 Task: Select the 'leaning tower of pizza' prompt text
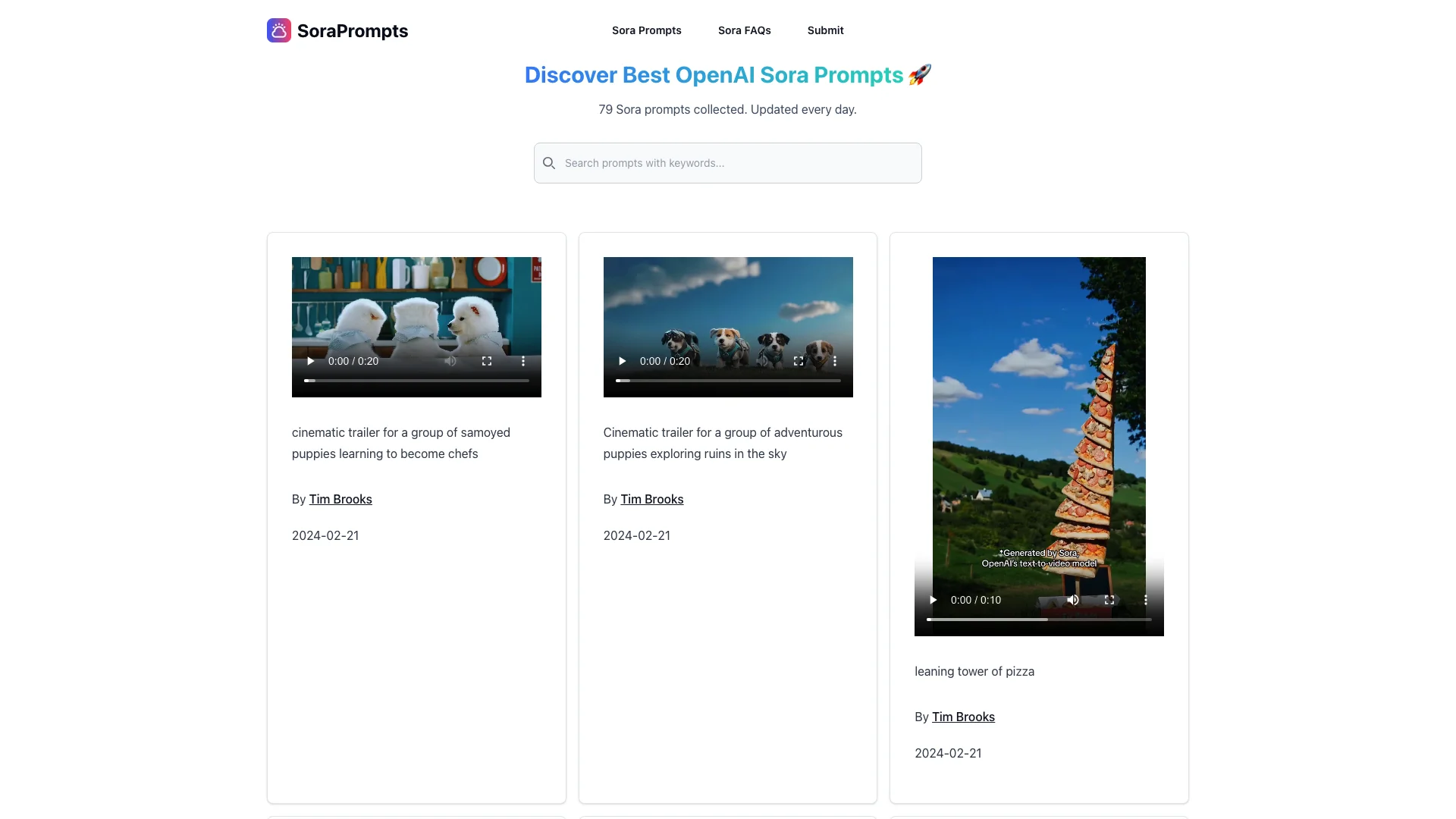point(974,671)
